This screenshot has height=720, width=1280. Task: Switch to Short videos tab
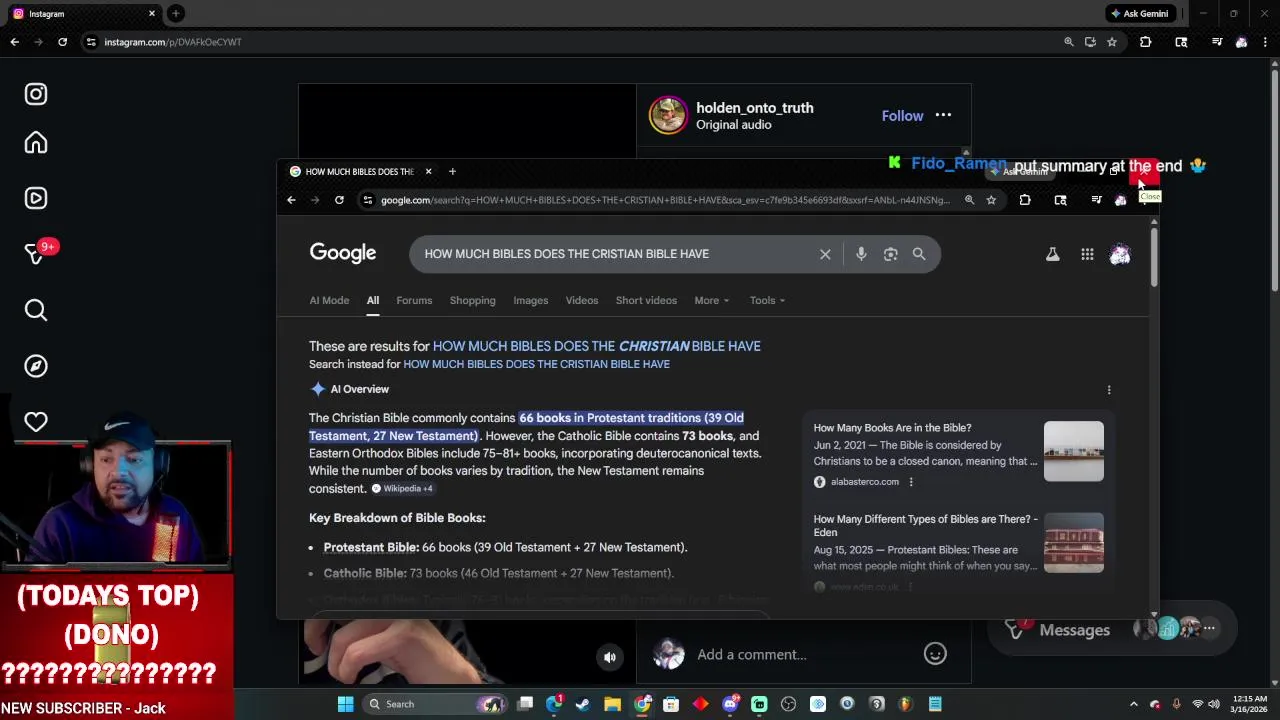(x=646, y=300)
